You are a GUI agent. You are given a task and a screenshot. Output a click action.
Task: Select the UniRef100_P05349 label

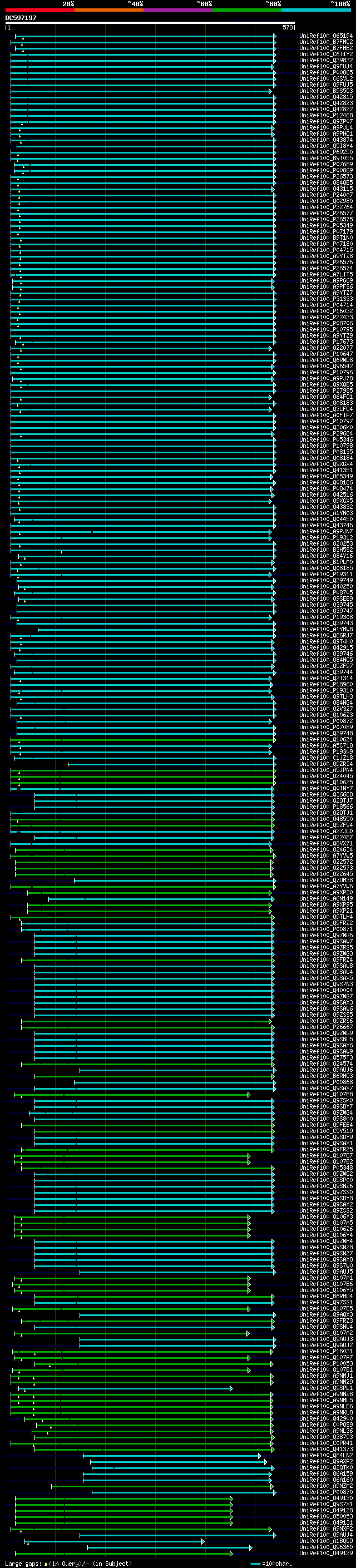point(326,226)
